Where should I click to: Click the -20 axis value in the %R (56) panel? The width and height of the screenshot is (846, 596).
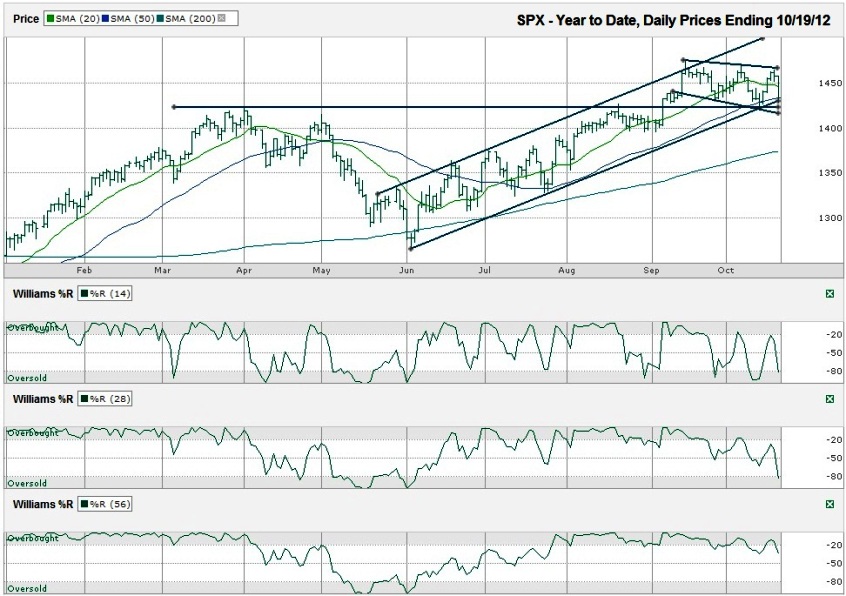click(x=834, y=545)
